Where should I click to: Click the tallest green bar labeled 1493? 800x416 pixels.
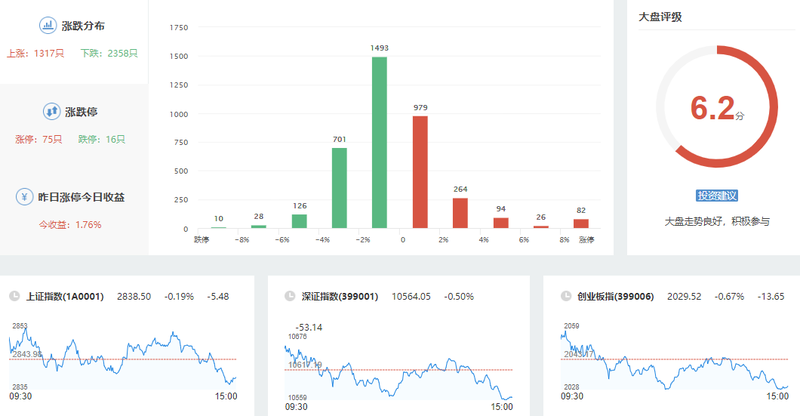[x=379, y=142]
